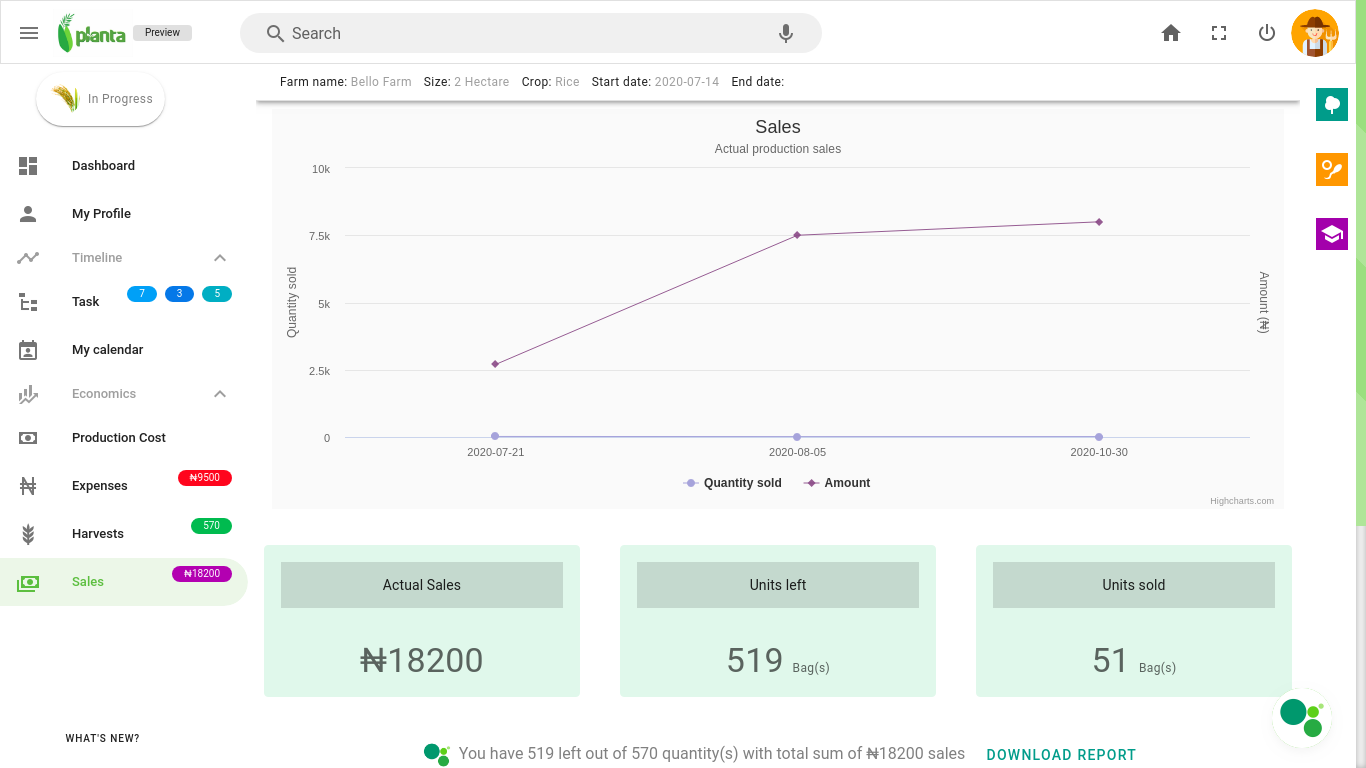
Task: Click the ₦18200 sales badge
Action: [x=202, y=574]
